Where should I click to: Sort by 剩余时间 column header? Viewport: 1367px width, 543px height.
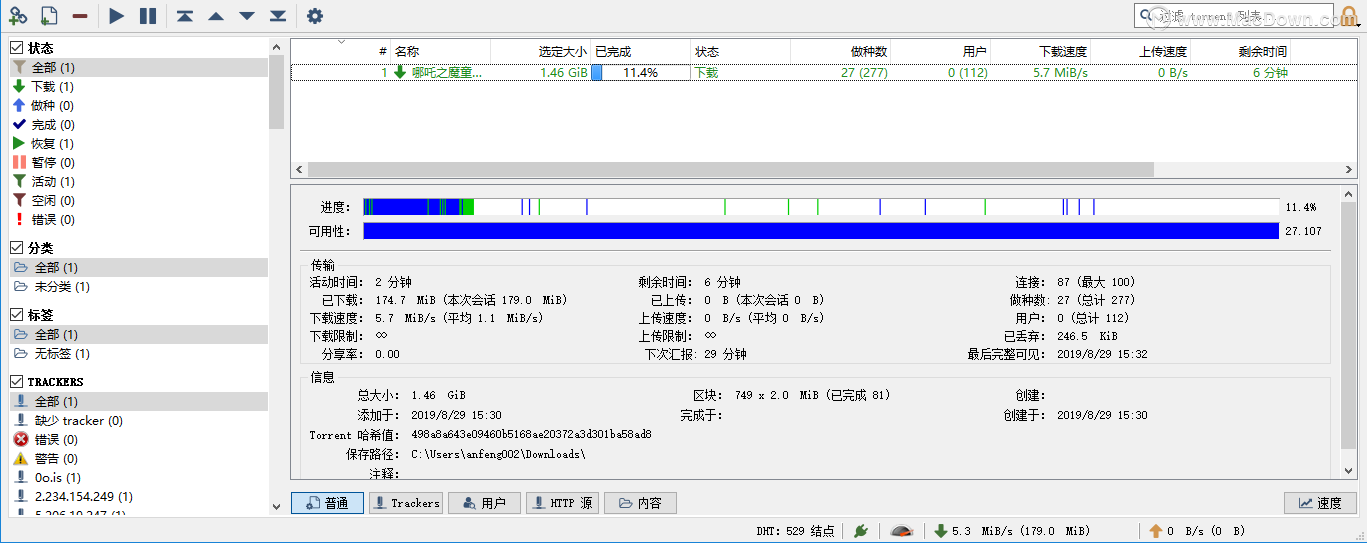[x=1240, y=51]
